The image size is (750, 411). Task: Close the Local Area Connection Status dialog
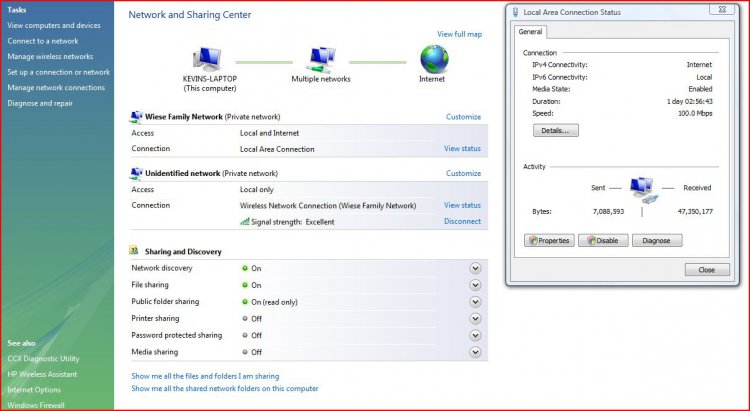pos(706,270)
